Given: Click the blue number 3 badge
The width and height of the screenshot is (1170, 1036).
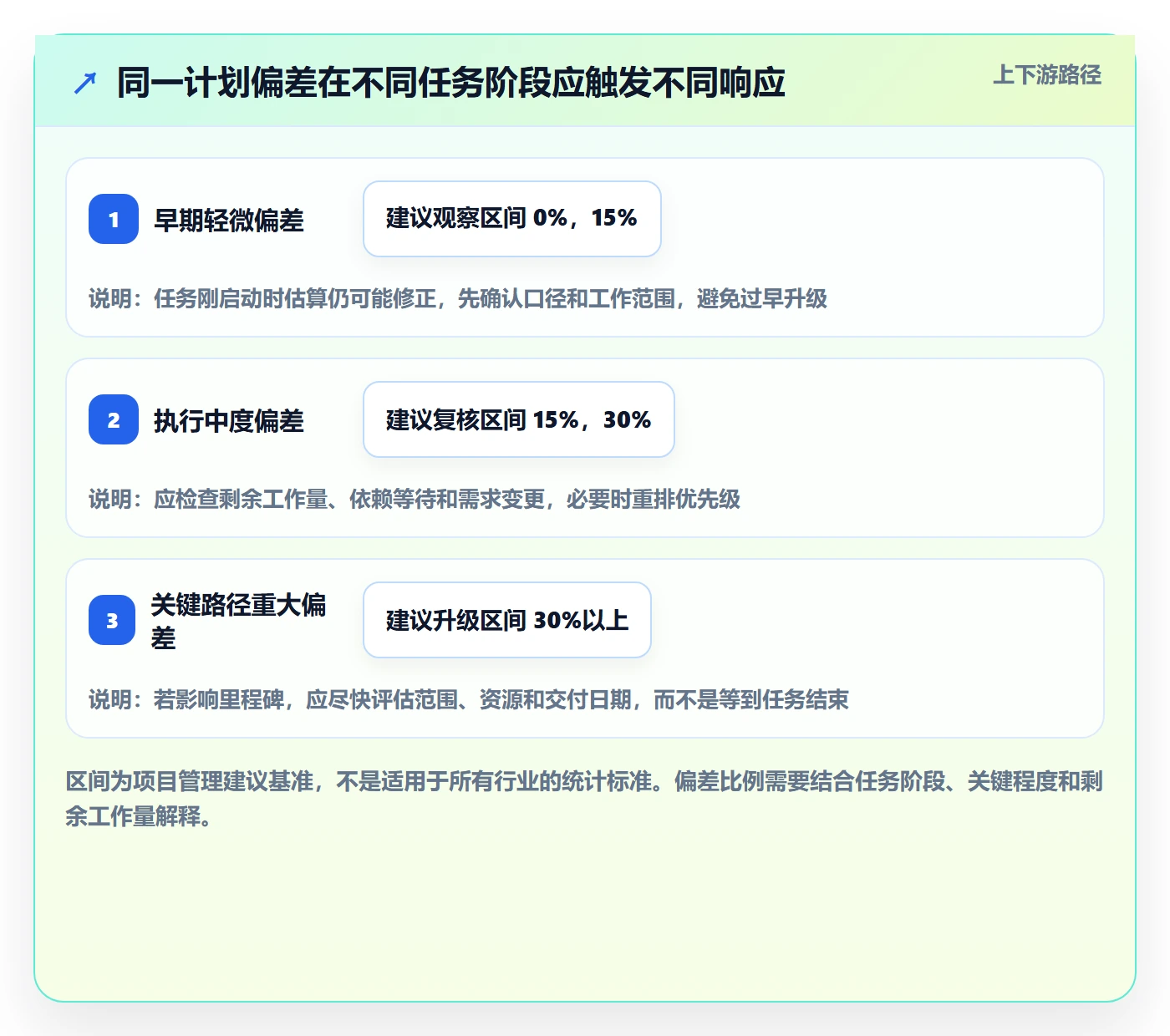Looking at the screenshot, I should click(x=112, y=620).
